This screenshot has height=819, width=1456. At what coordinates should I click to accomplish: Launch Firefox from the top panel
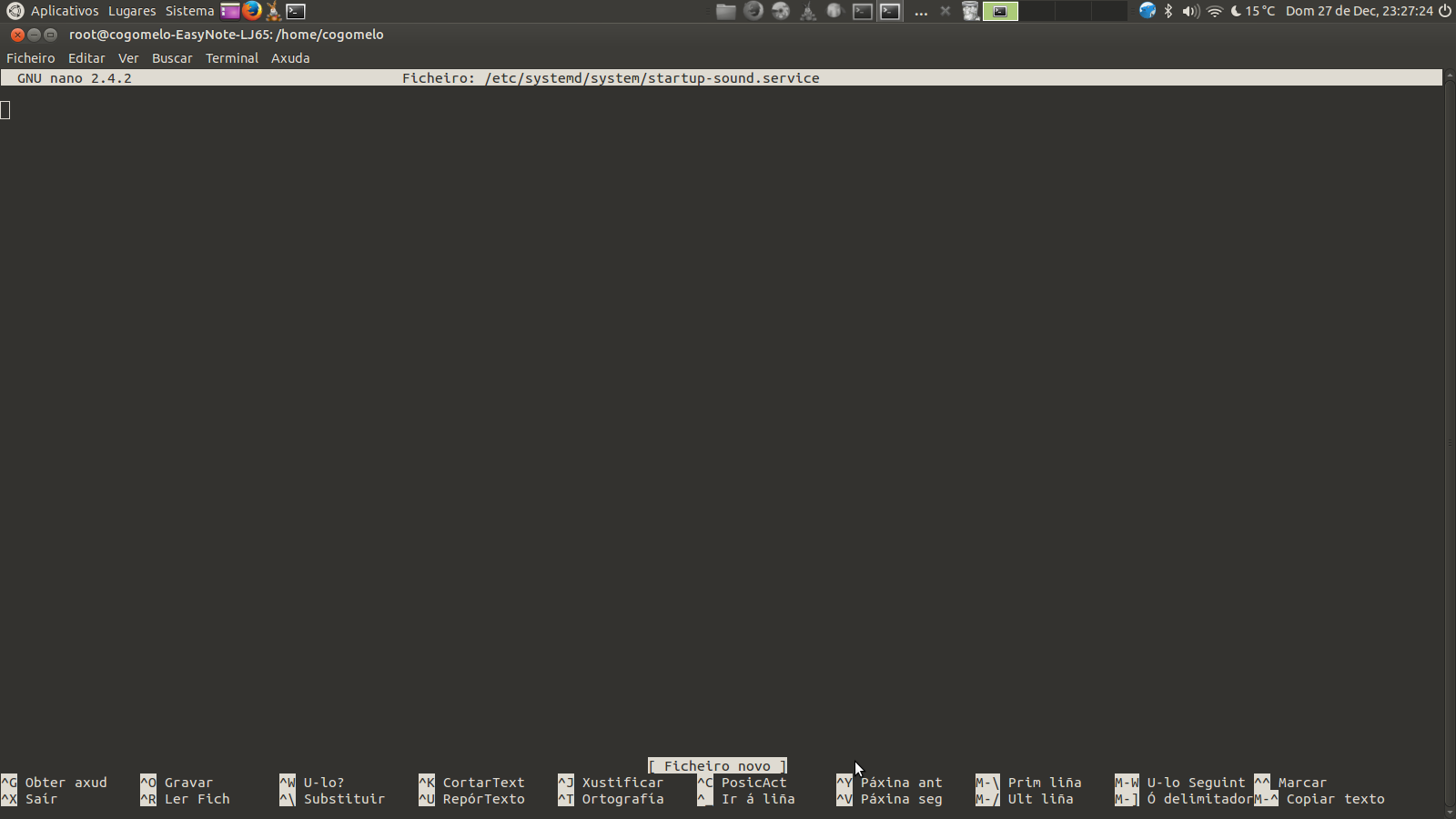point(252,11)
